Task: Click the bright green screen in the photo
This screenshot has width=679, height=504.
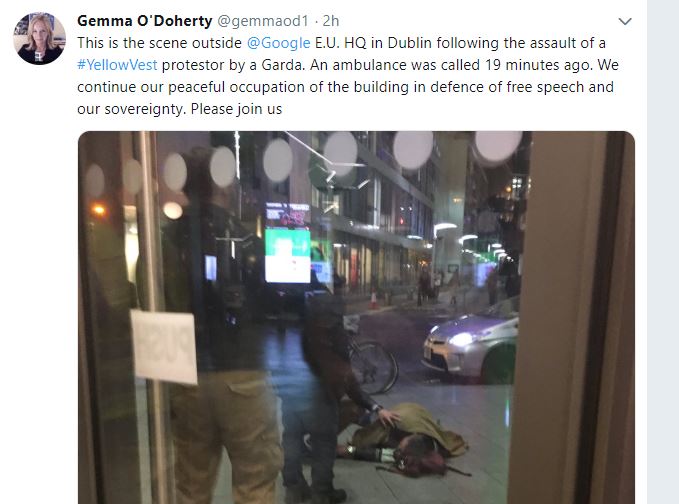Action: 288,255
